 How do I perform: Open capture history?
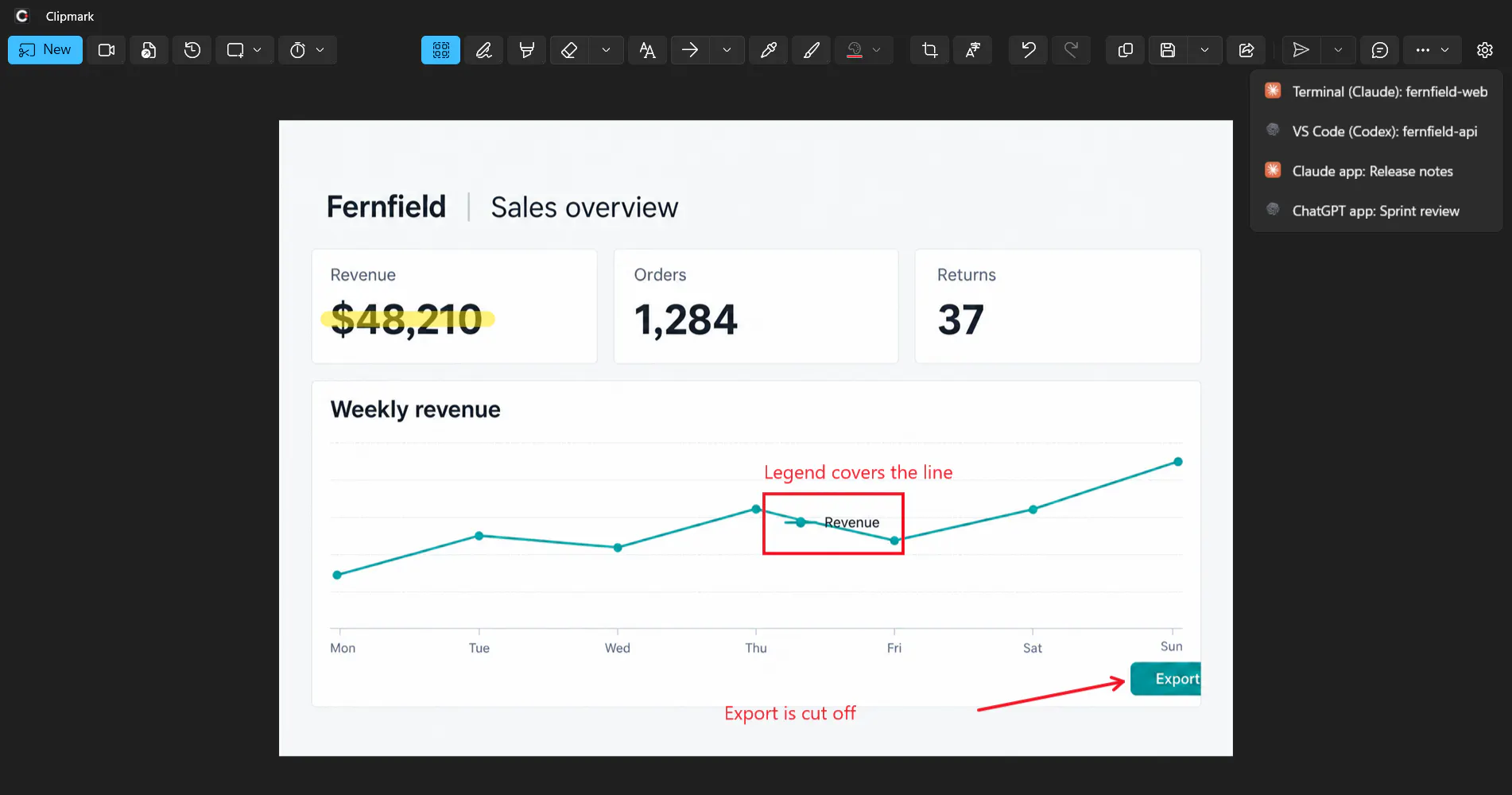(192, 50)
